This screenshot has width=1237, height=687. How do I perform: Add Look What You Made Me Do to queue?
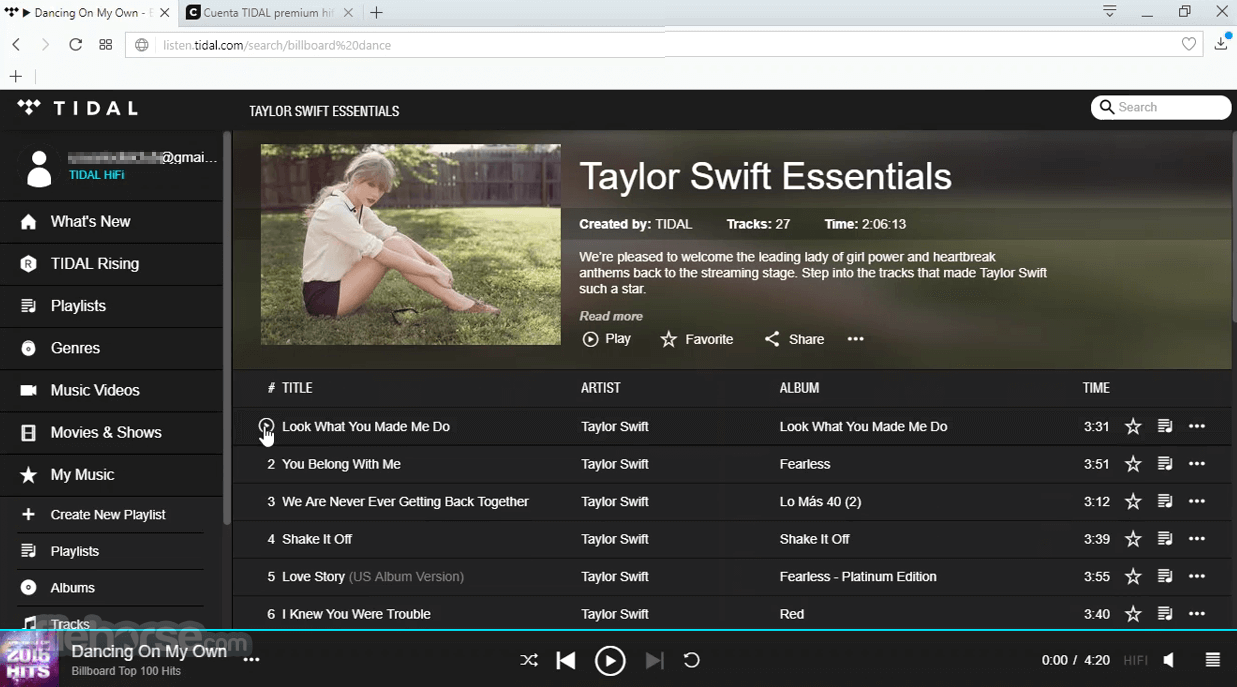tap(1165, 427)
